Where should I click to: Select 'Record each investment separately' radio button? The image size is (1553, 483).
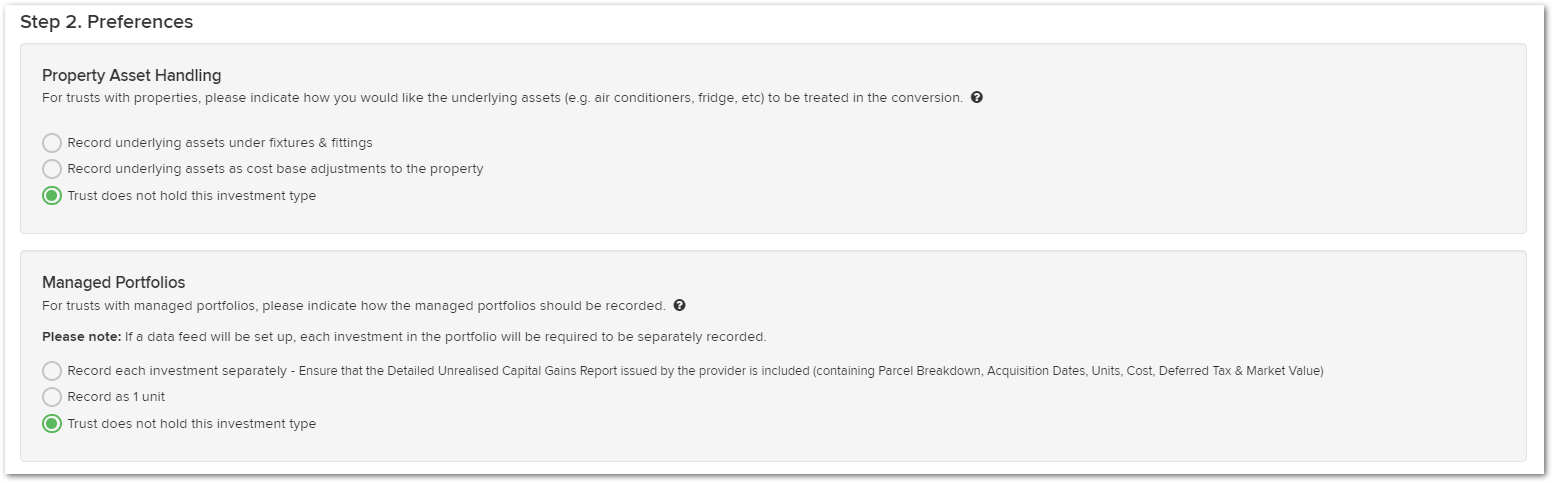tap(52, 371)
